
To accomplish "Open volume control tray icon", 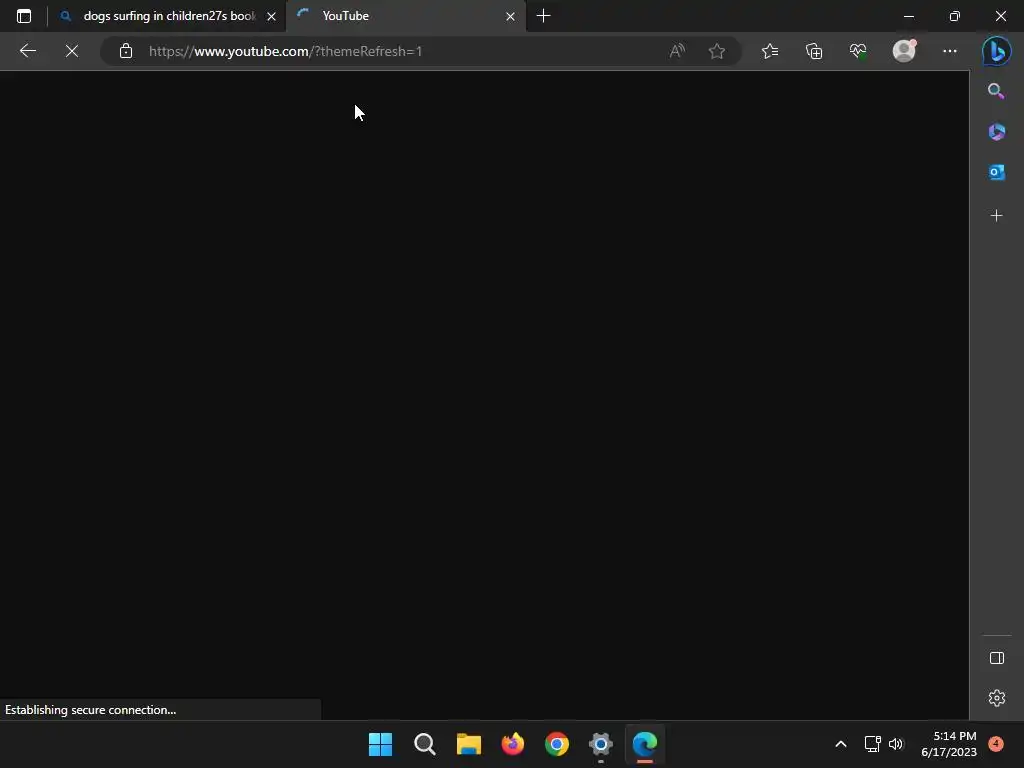I will [896, 744].
